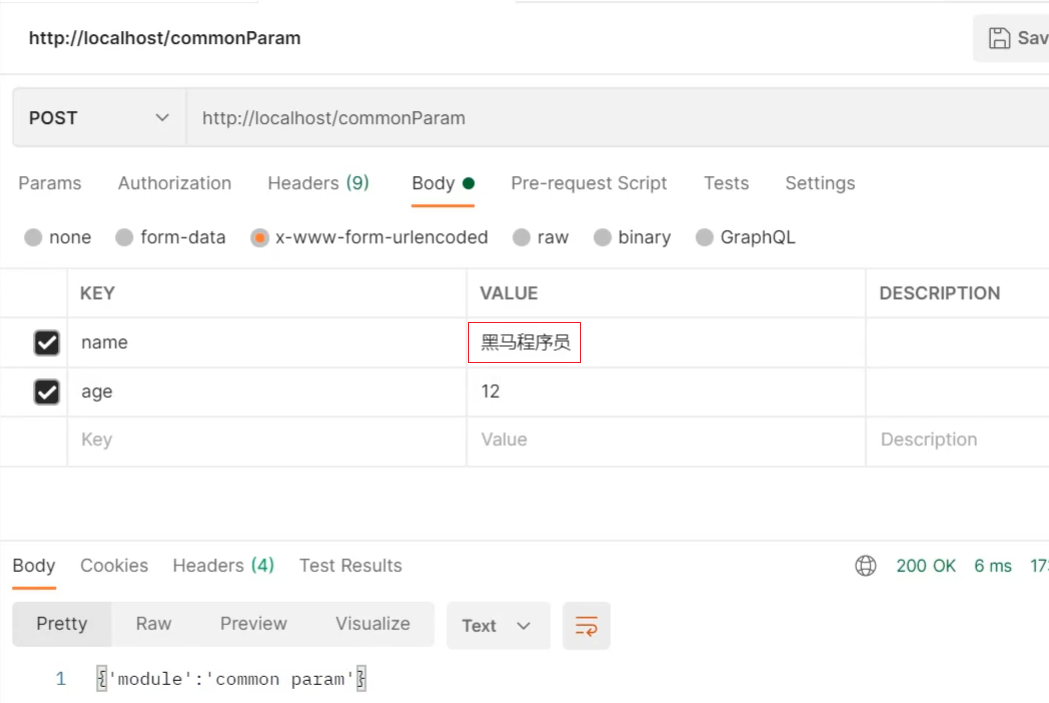Click the KEY column header
The width and height of the screenshot is (1049, 703).
tap(98, 294)
